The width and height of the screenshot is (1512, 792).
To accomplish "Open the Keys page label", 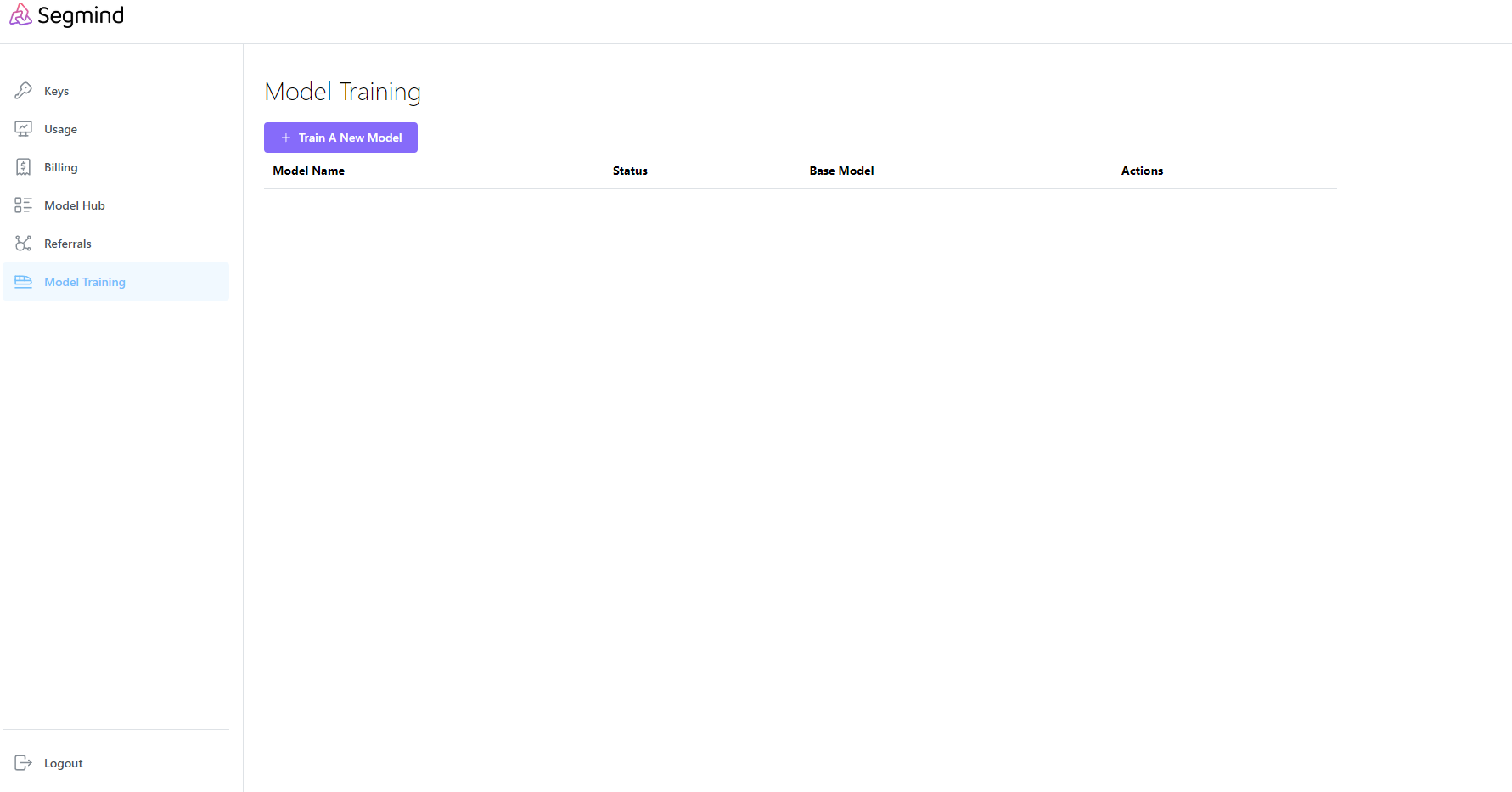I will pos(56,91).
